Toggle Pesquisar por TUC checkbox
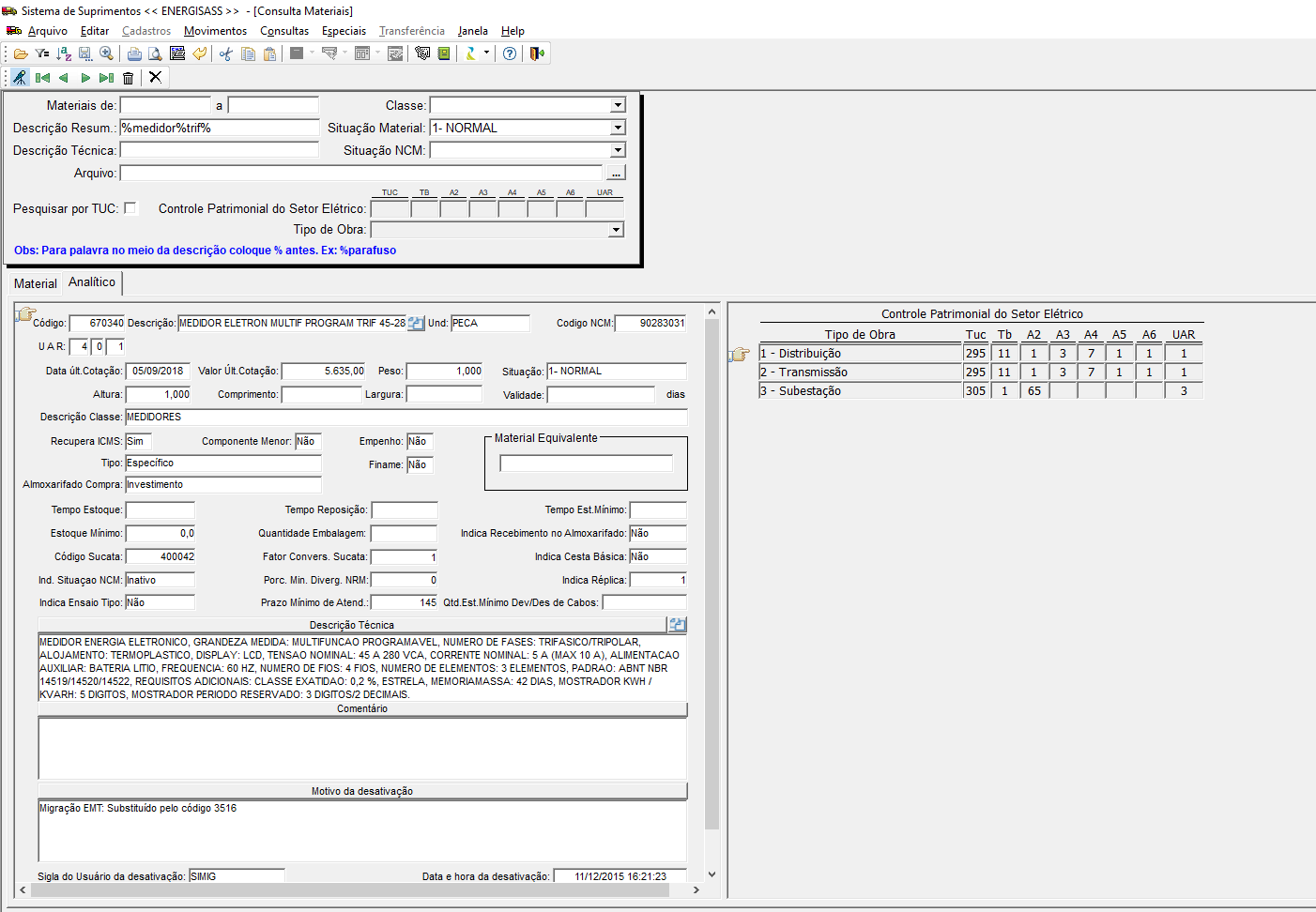Viewport: 1316px width, 912px height. [130, 208]
